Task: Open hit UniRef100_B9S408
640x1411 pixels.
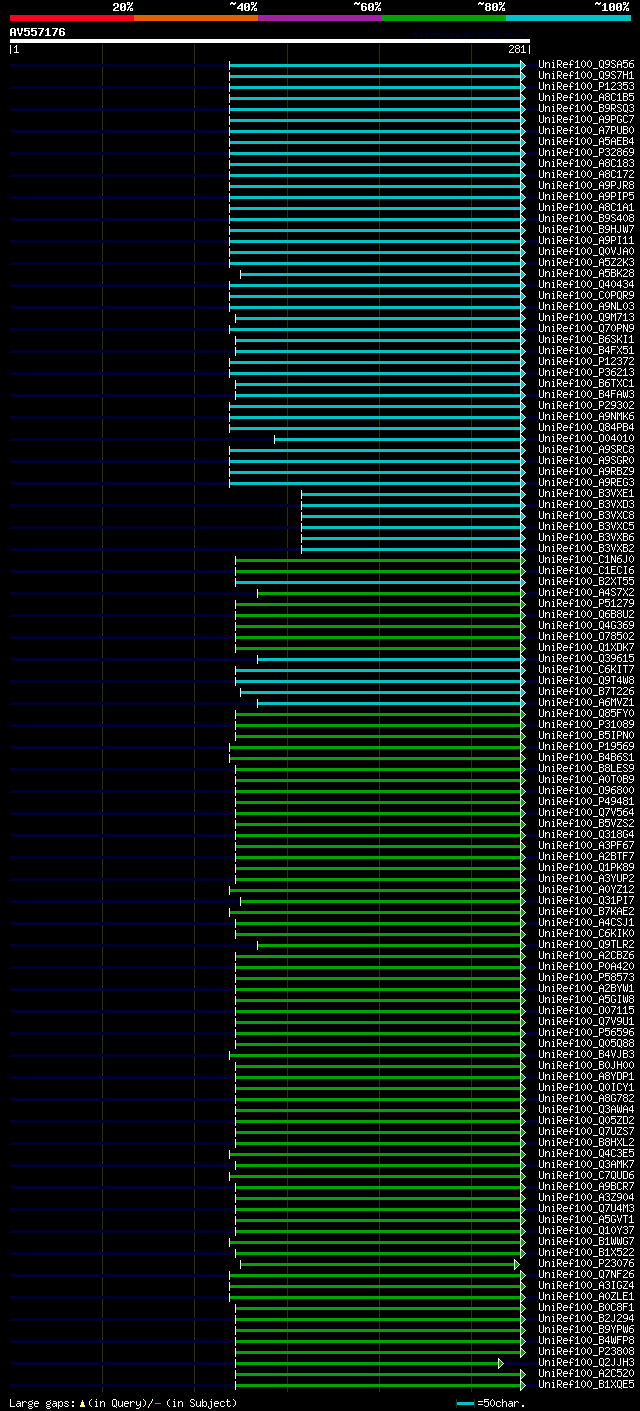Action: tap(586, 219)
